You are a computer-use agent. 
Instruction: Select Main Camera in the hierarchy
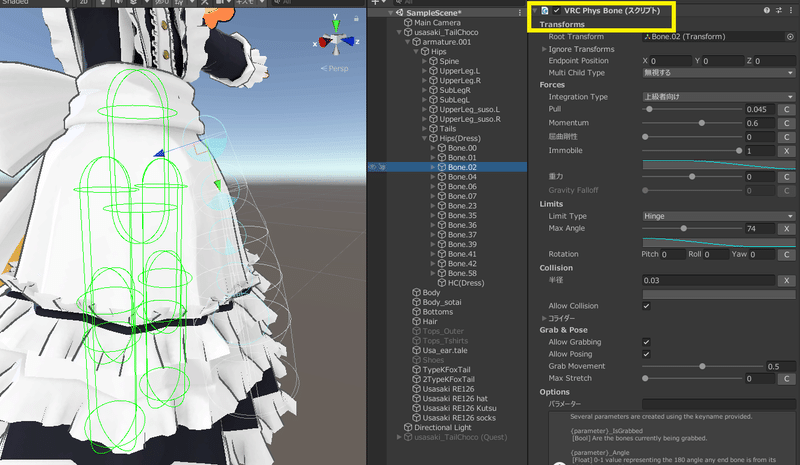coord(437,22)
